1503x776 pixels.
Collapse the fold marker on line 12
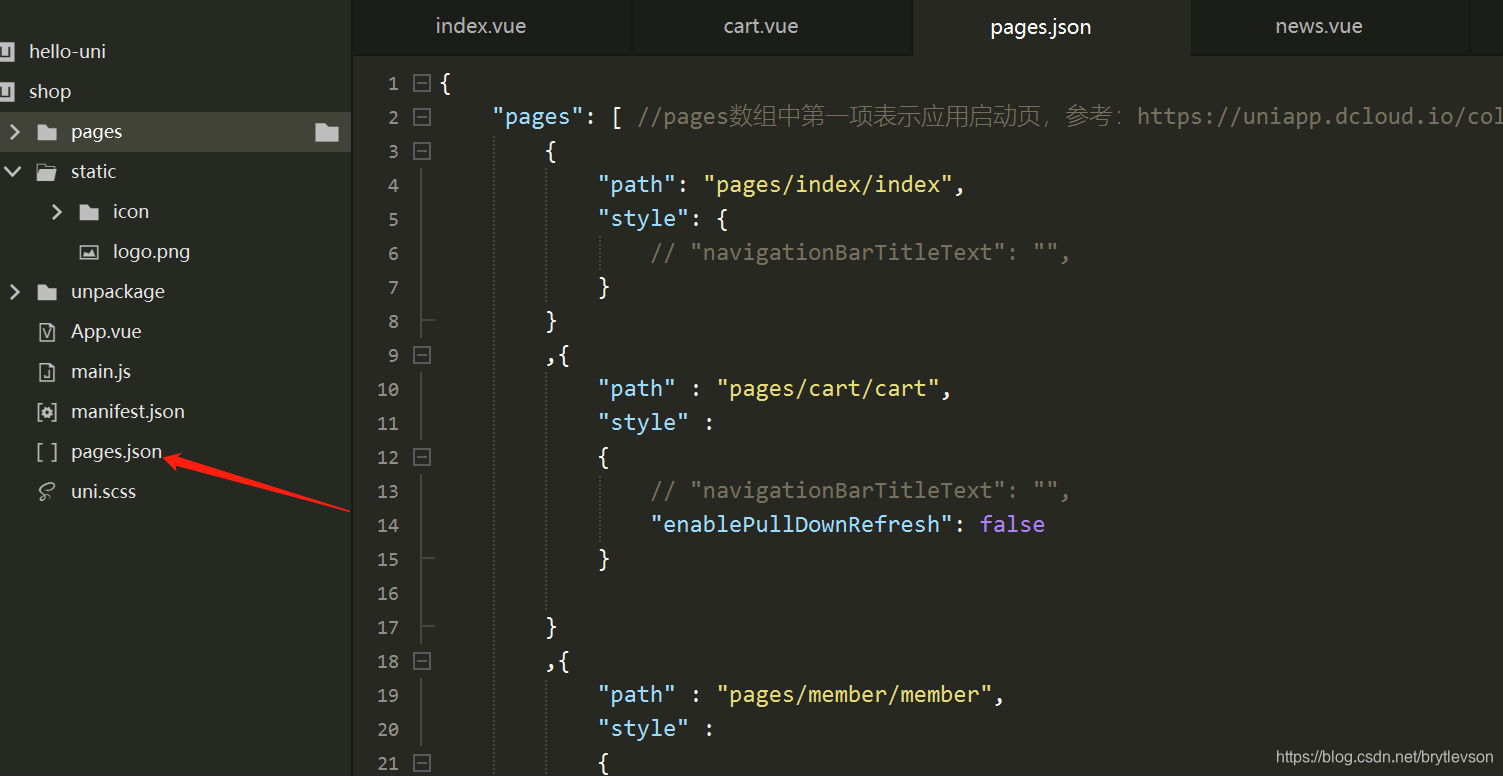coord(422,457)
